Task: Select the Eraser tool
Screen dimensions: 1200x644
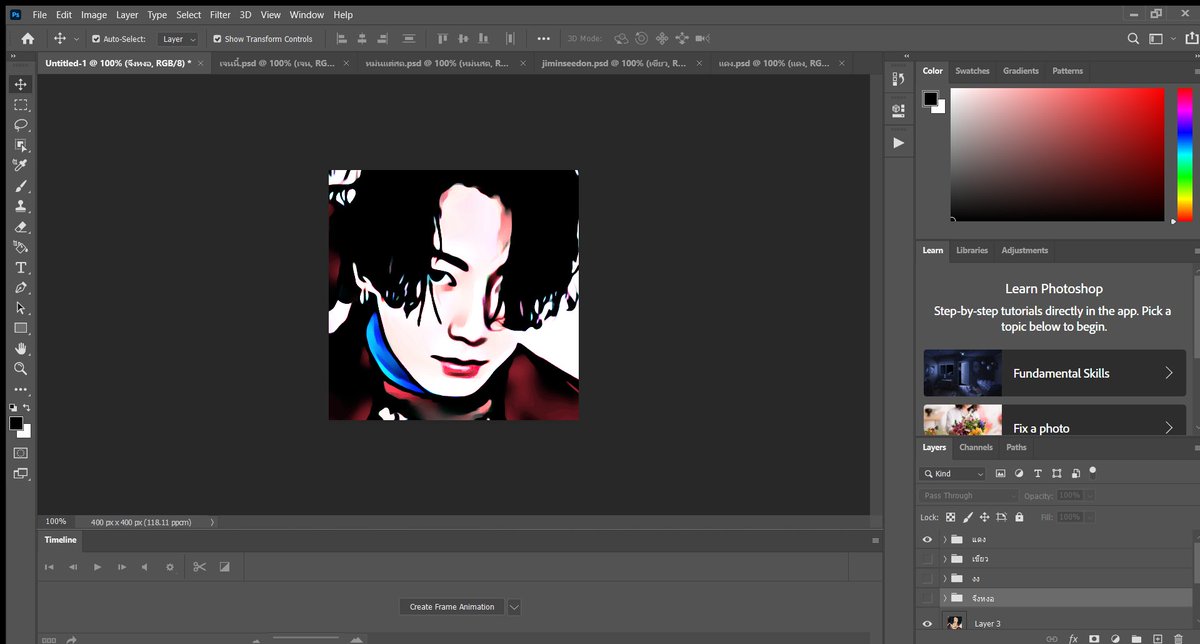Action: click(20, 227)
